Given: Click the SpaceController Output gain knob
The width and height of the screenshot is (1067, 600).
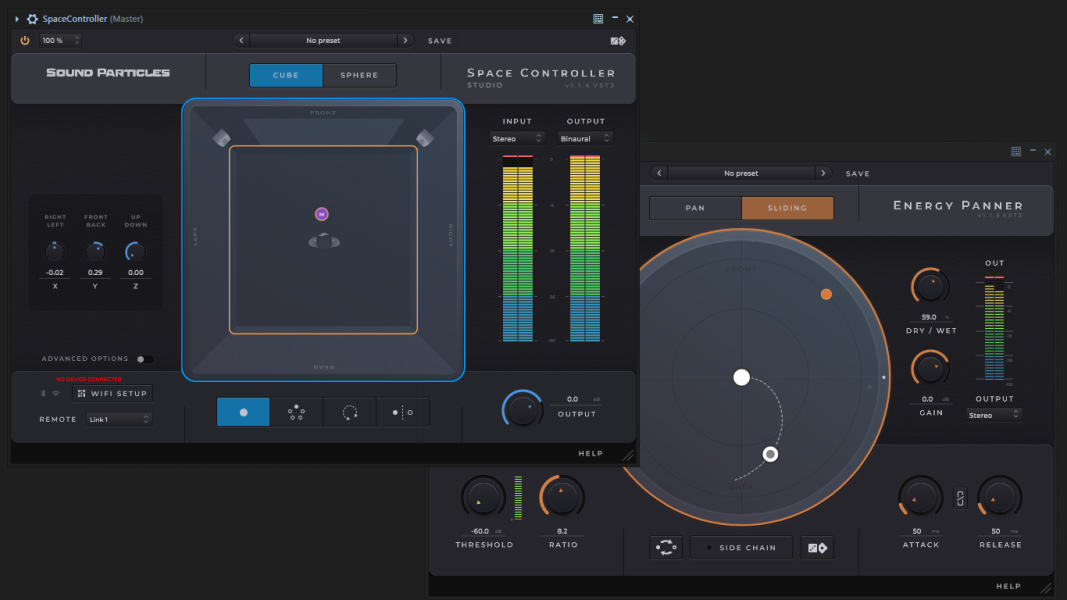Looking at the screenshot, I should tap(522, 410).
